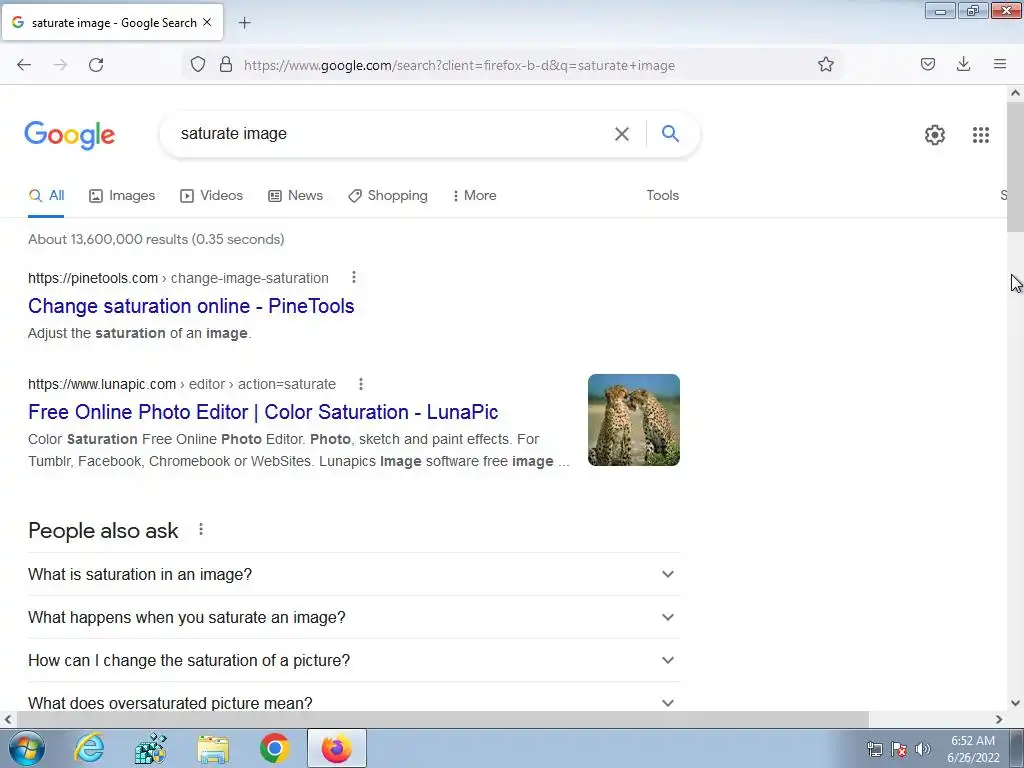1024x768 pixels.
Task: Click inside the Google search input field
Action: [392, 134]
